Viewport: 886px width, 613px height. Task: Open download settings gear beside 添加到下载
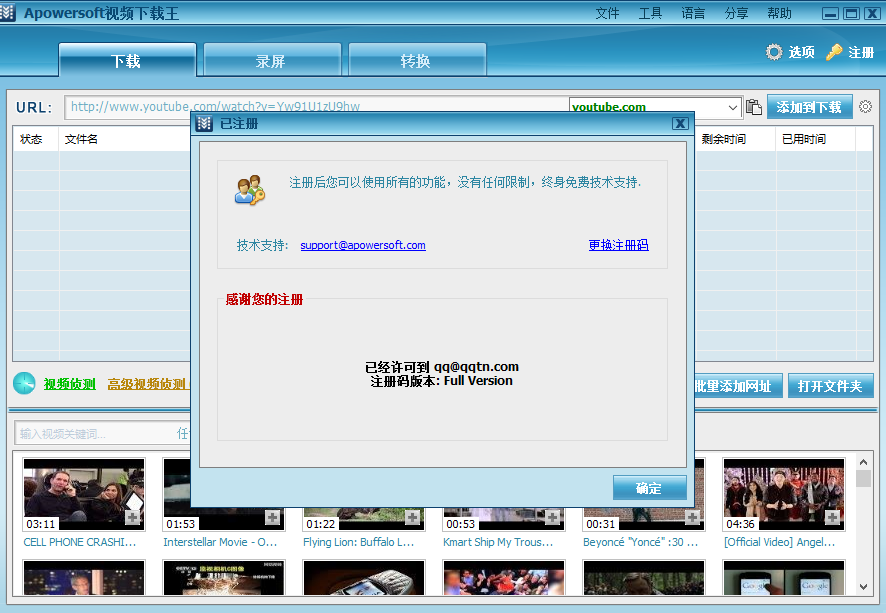click(x=865, y=107)
